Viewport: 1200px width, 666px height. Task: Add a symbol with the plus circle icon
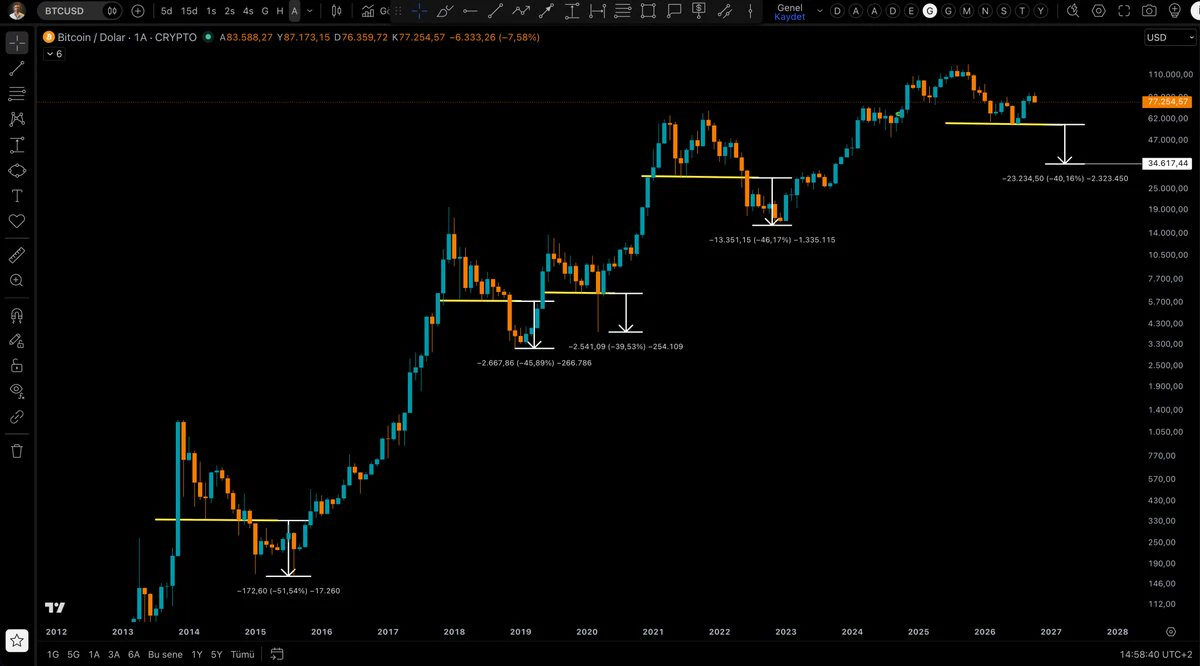(137, 11)
